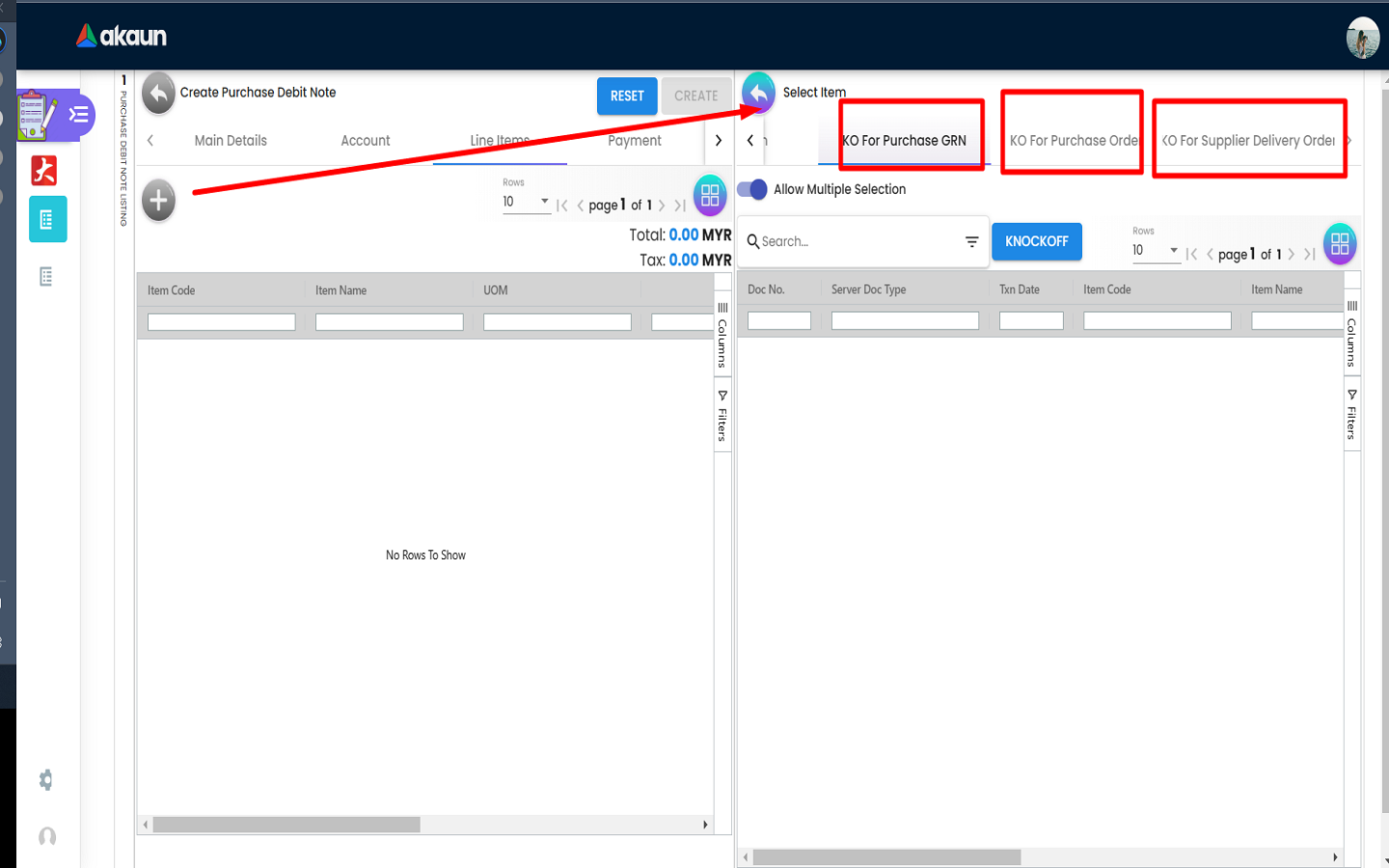Go to the last page in the Select Item grid

(x=1310, y=254)
